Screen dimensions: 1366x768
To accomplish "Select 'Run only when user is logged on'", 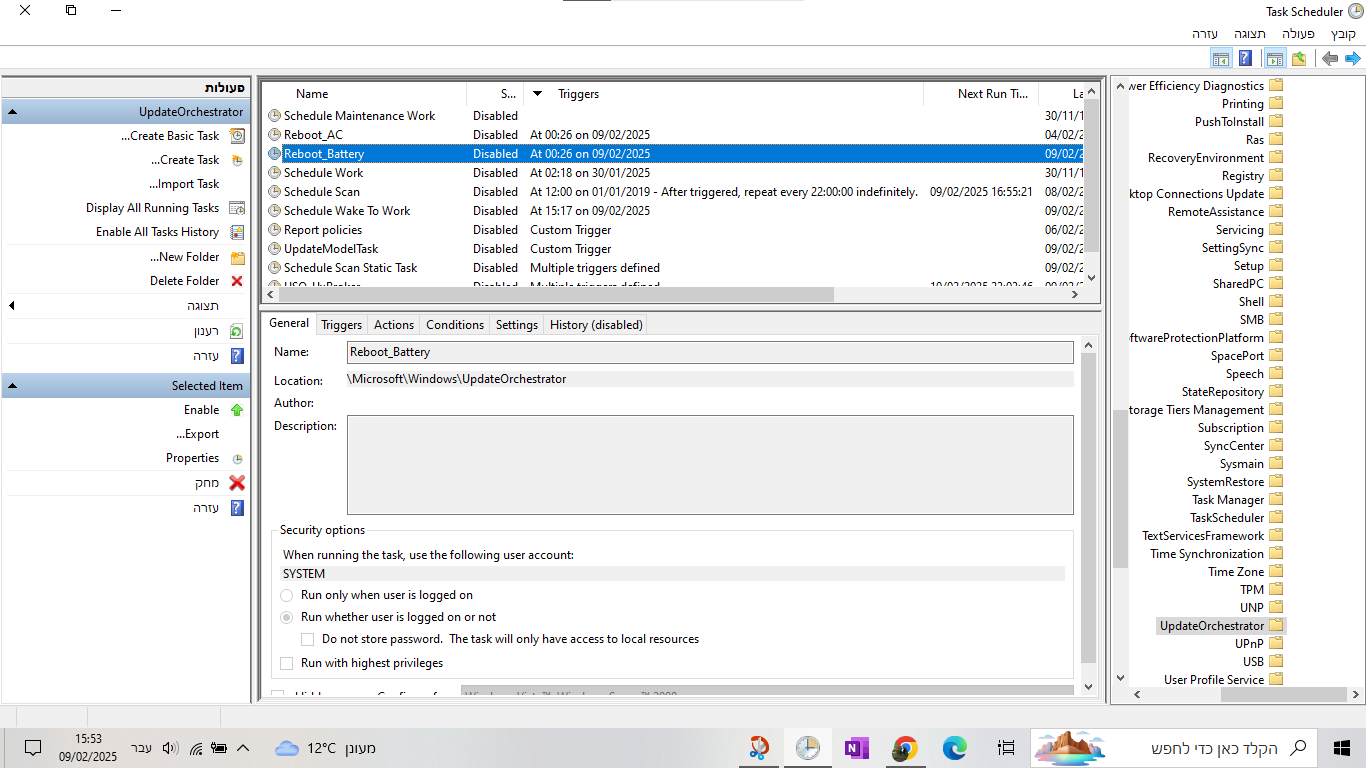I will coord(287,595).
